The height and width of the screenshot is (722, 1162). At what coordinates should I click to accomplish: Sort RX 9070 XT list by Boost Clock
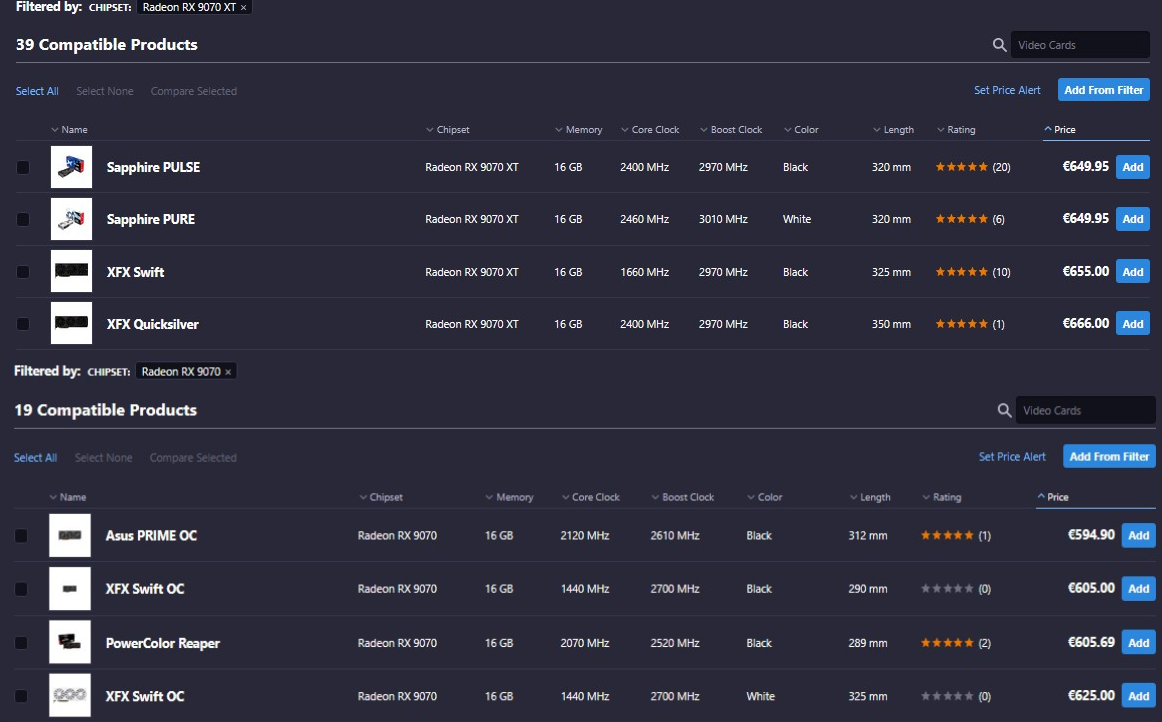[731, 130]
